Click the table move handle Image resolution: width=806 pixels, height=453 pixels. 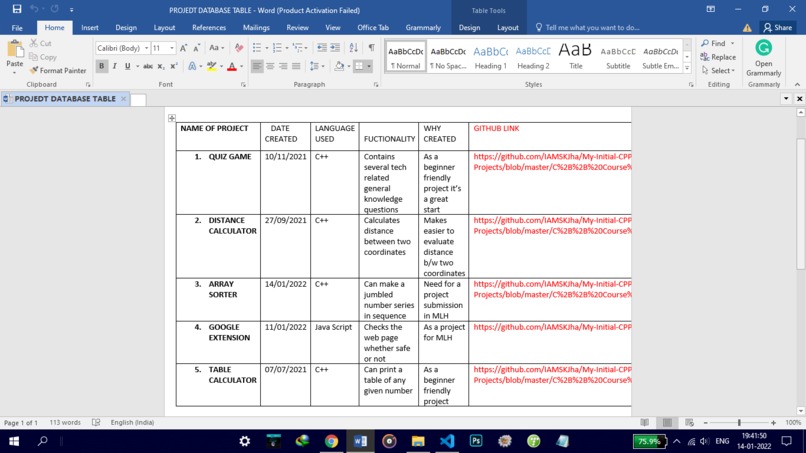[172, 118]
